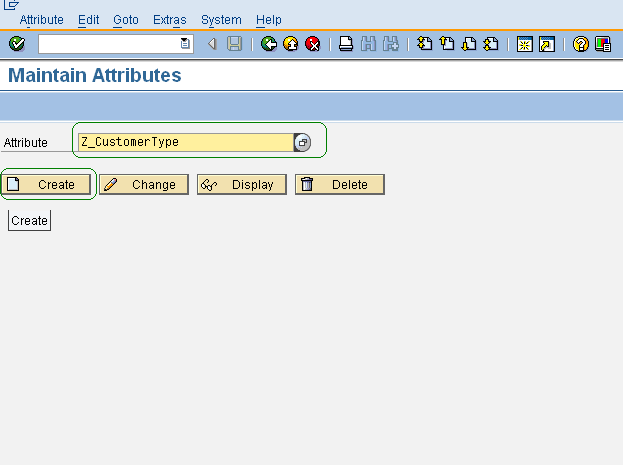
Task: Open Help via yellow question mark
Action: [580, 44]
